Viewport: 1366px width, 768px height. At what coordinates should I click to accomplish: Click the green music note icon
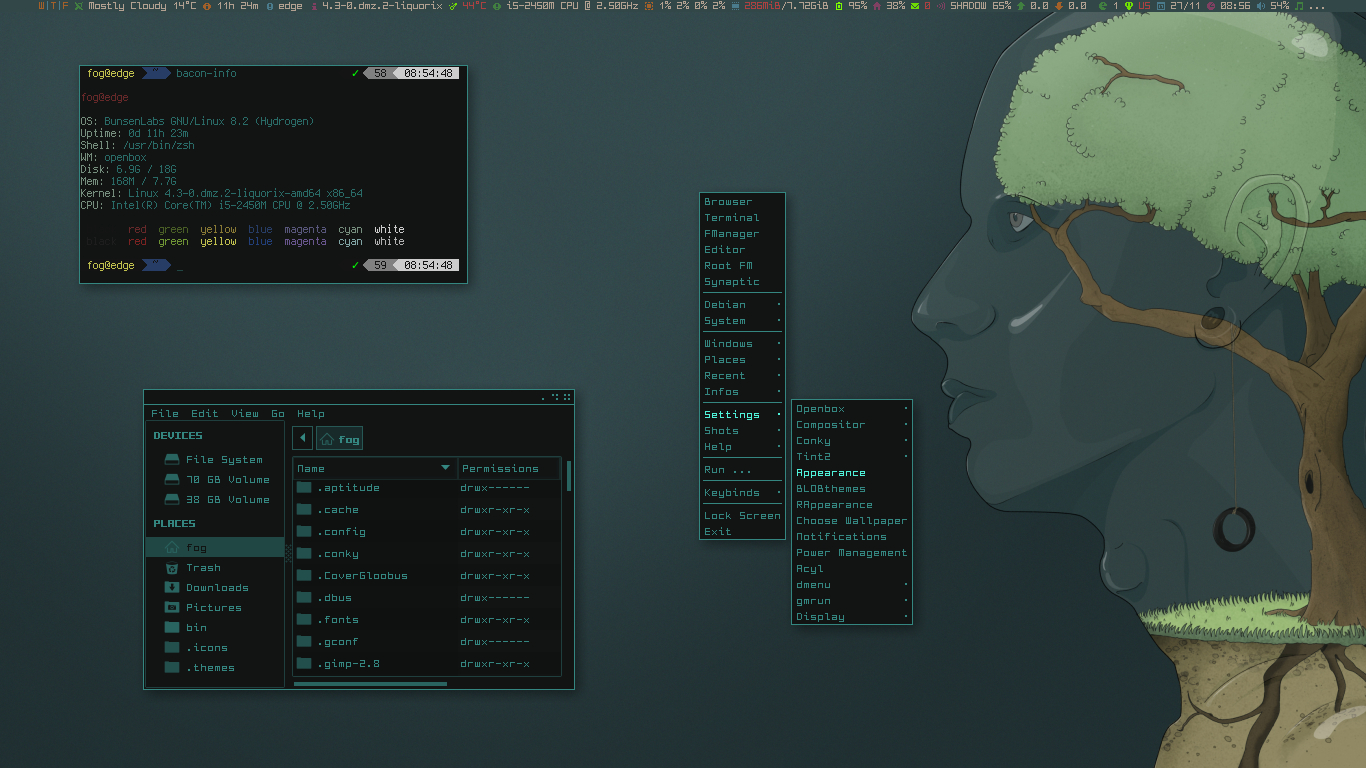1299,6
